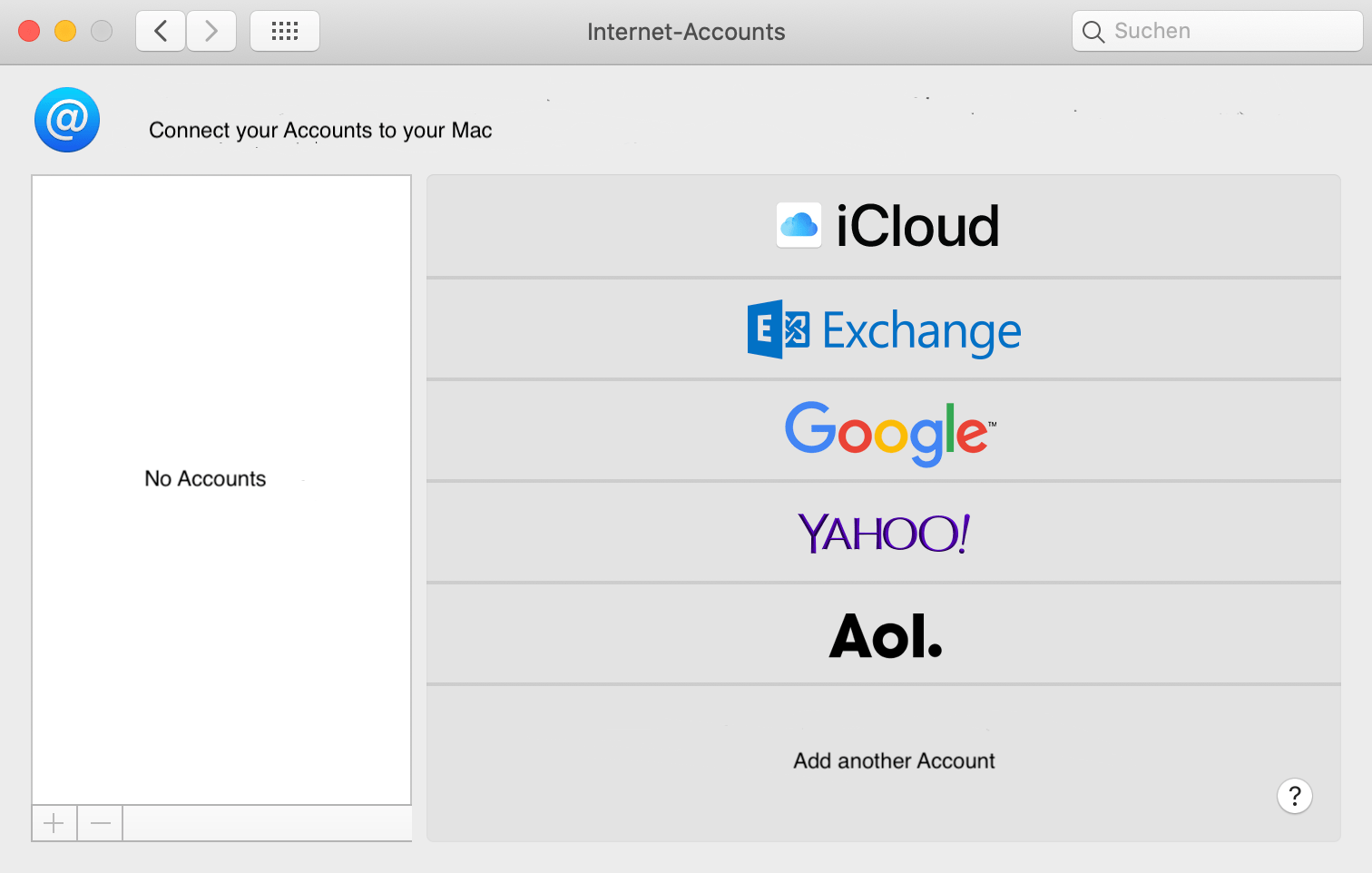Minimize the window with the yellow button
The image size is (1372, 873).
pos(65,31)
